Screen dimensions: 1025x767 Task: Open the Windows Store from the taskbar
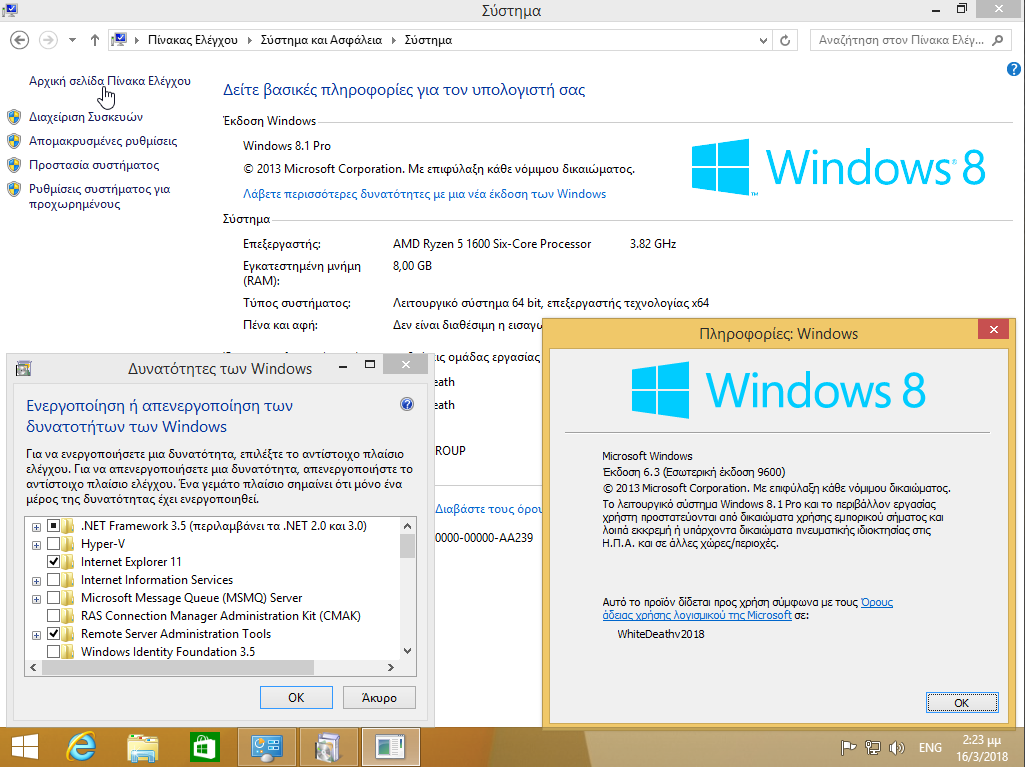[205, 747]
